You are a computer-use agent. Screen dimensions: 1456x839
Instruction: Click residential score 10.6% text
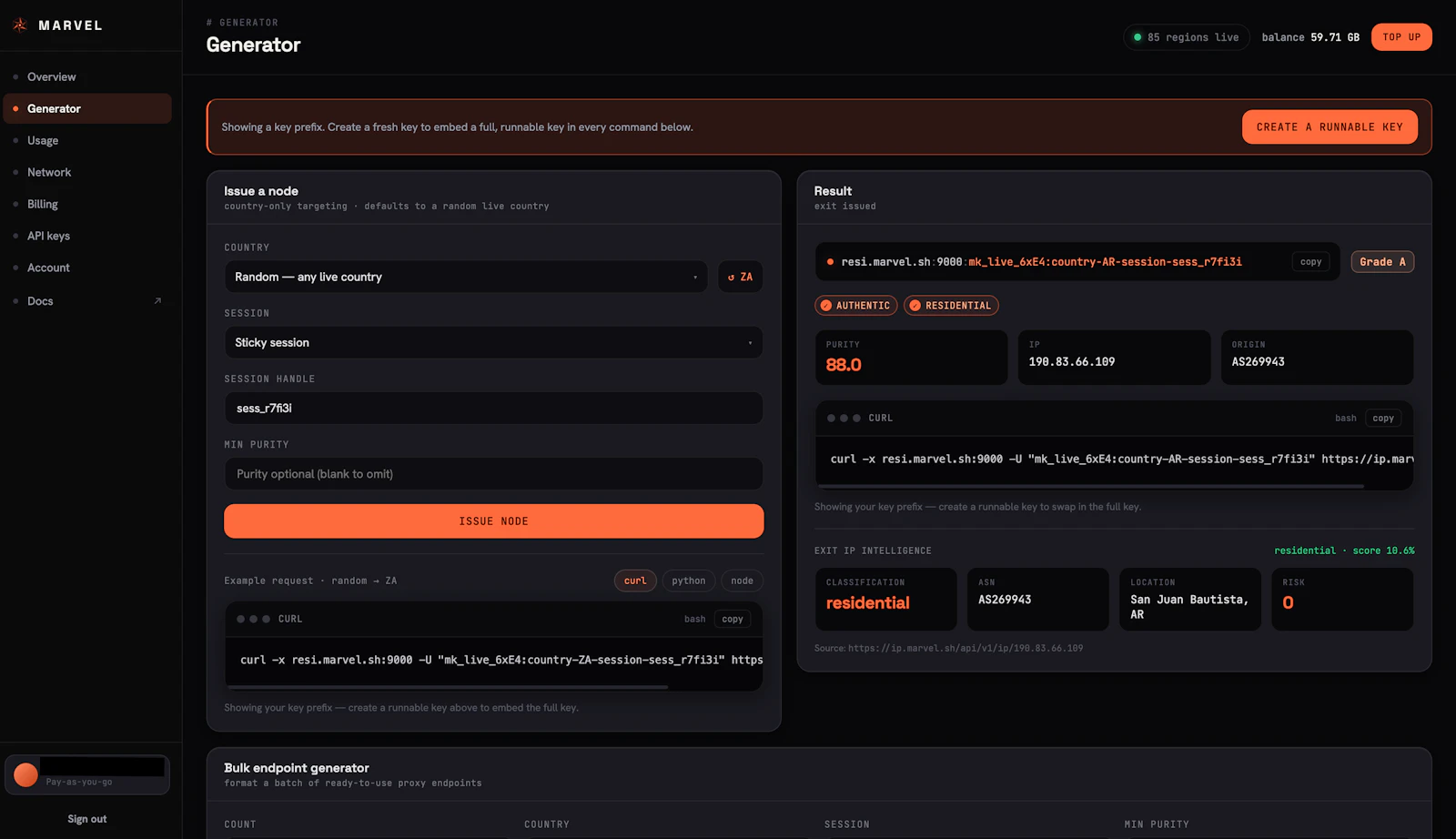1344,551
